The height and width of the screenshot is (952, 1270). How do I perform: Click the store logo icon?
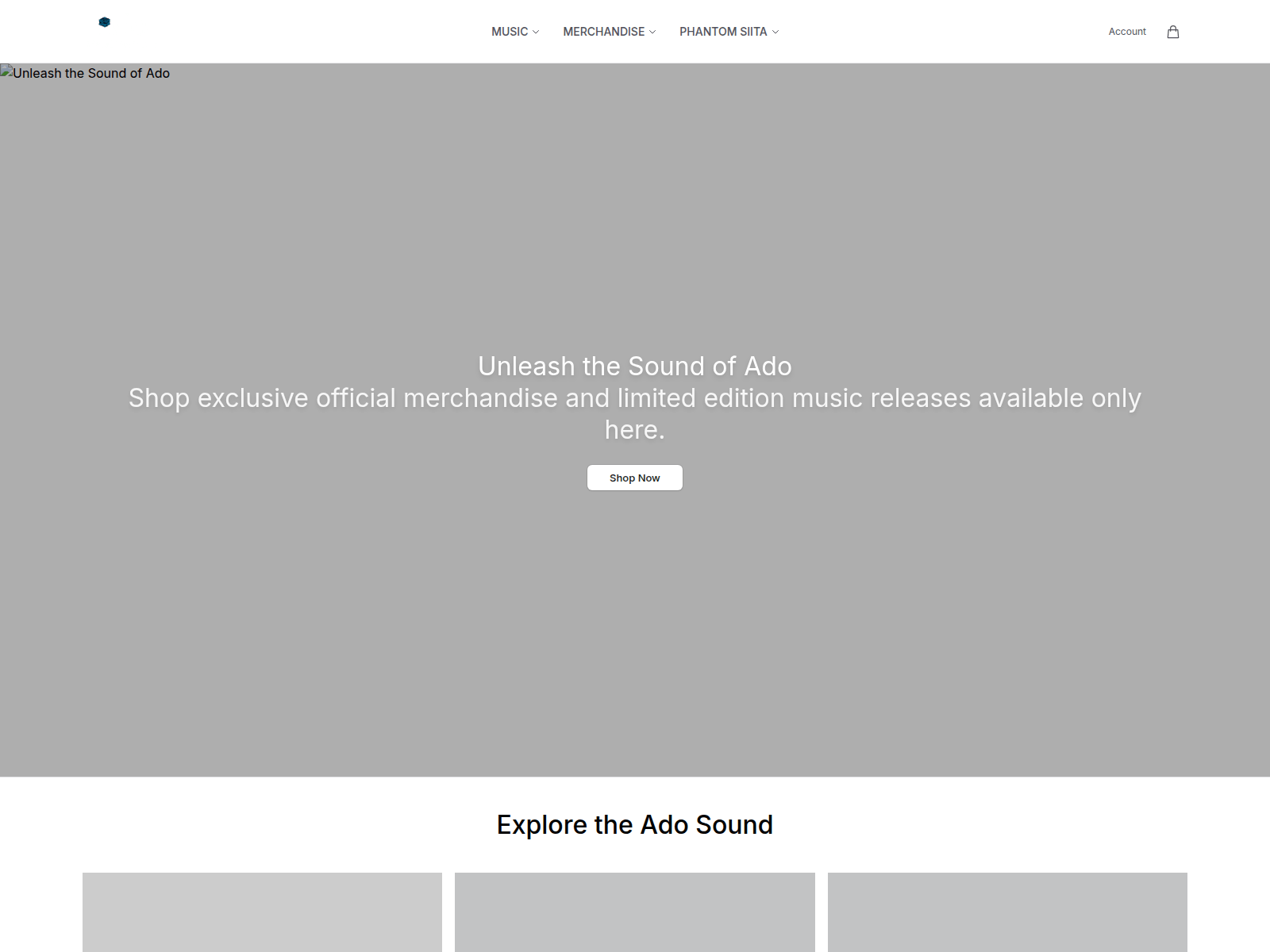[x=104, y=22]
